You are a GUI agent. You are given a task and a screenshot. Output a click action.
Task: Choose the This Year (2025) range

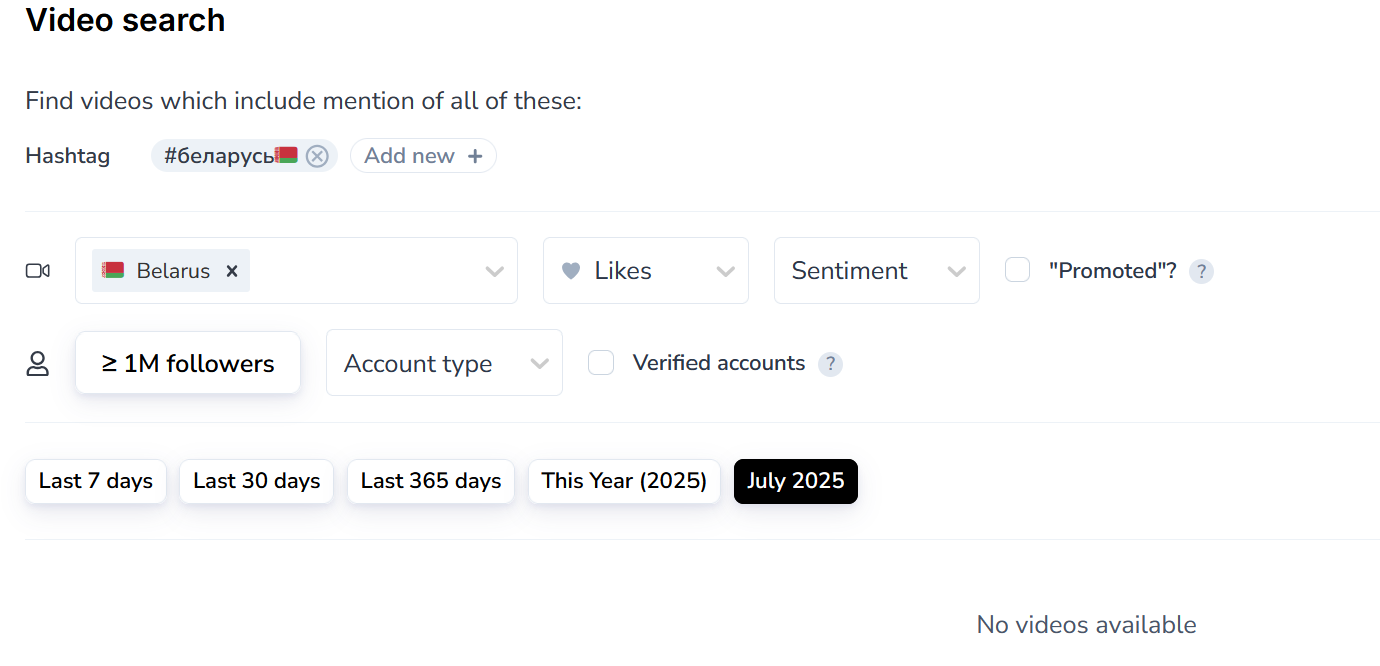624,481
